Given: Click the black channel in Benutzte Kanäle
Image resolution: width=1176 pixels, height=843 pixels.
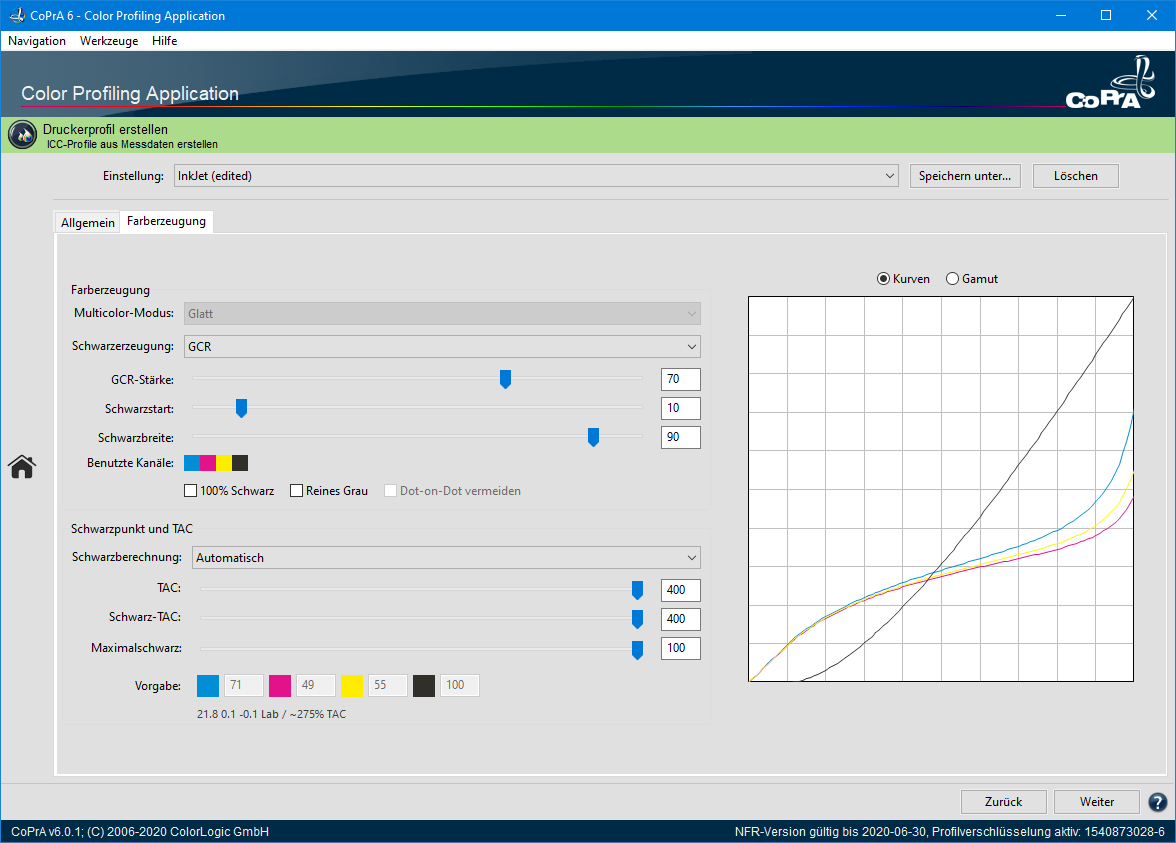Looking at the screenshot, I should click(240, 463).
